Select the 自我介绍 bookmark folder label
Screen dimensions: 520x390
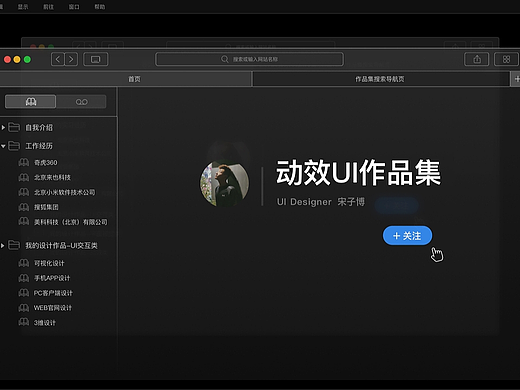coord(39,128)
